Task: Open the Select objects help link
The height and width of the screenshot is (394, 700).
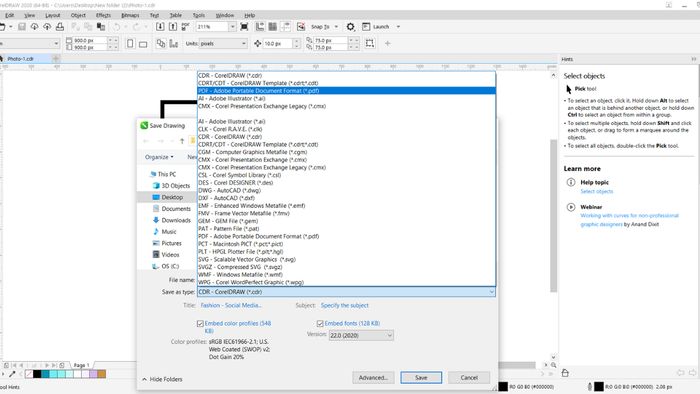Action: click(596, 191)
